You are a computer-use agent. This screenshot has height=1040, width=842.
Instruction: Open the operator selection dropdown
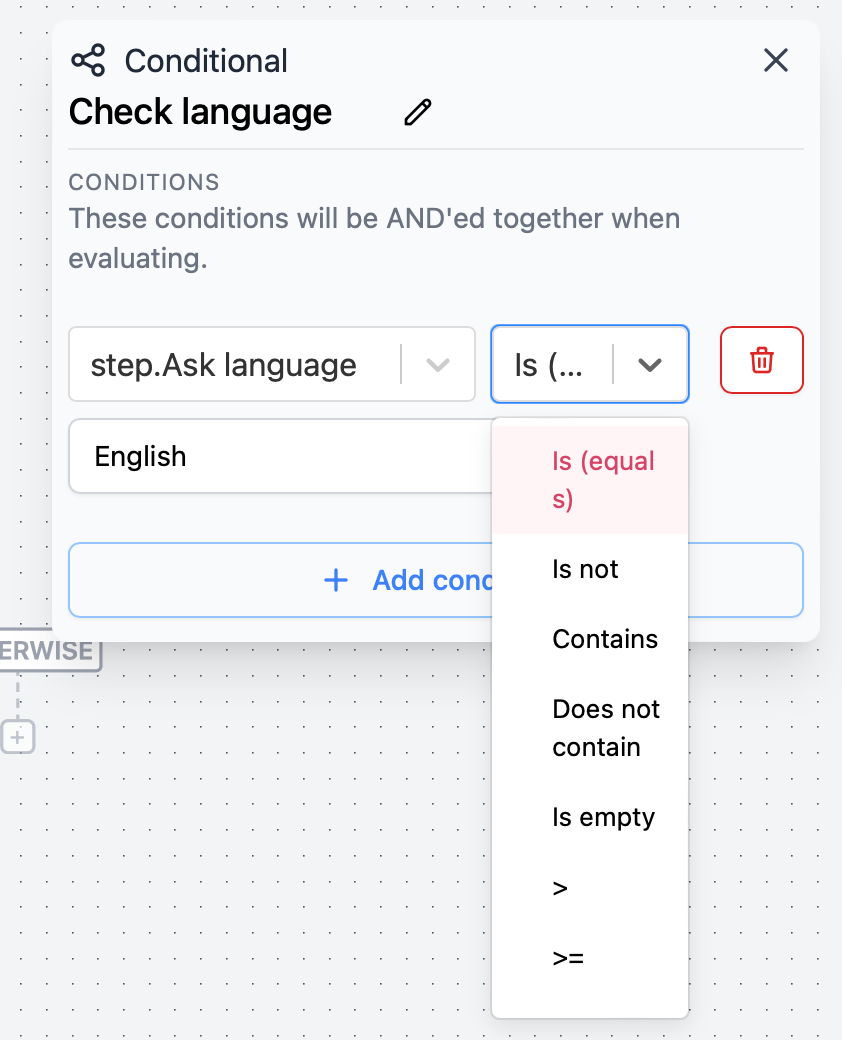tap(650, 364)
